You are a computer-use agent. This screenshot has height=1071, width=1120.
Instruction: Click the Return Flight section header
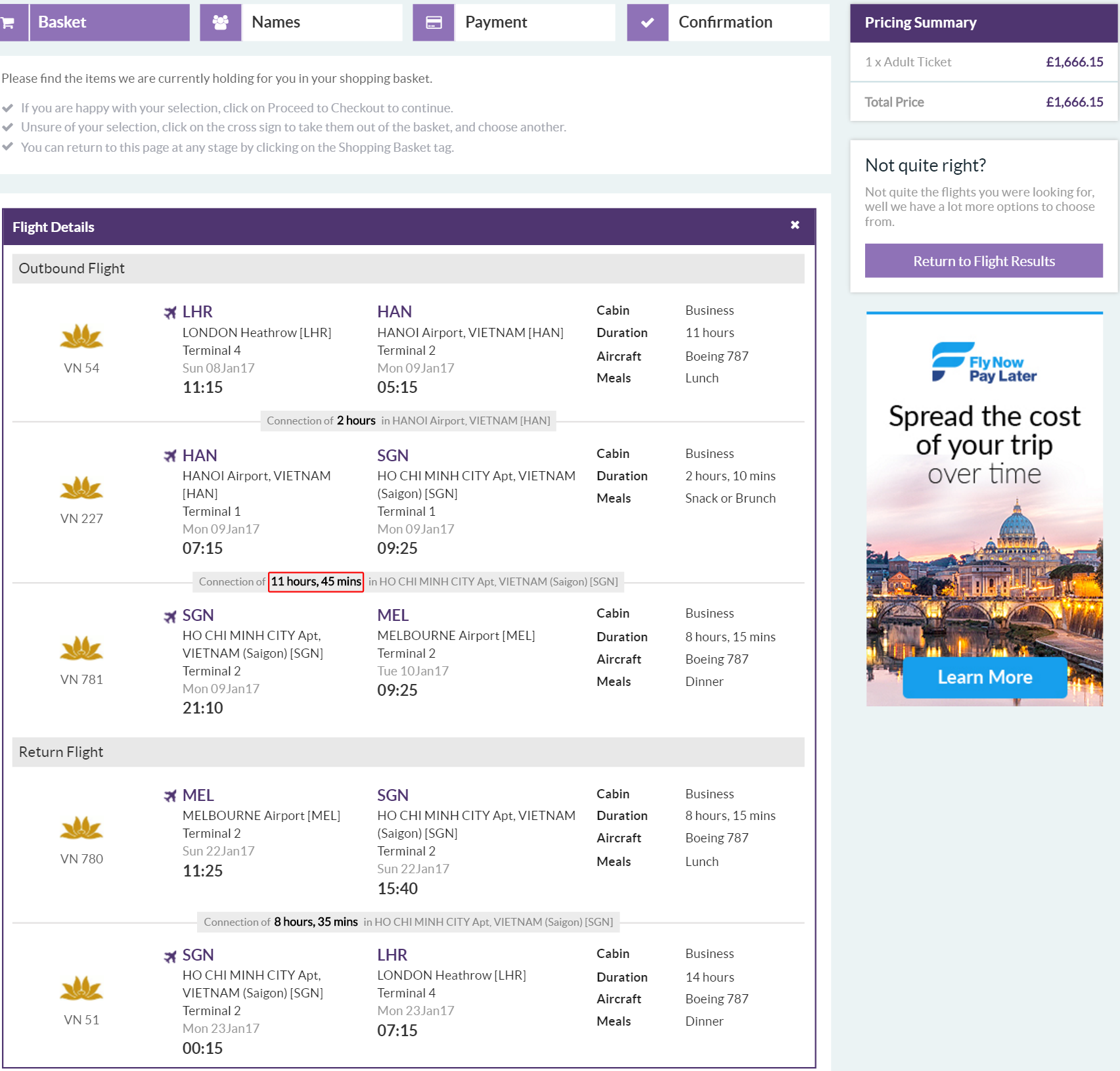tap(408, 752)
